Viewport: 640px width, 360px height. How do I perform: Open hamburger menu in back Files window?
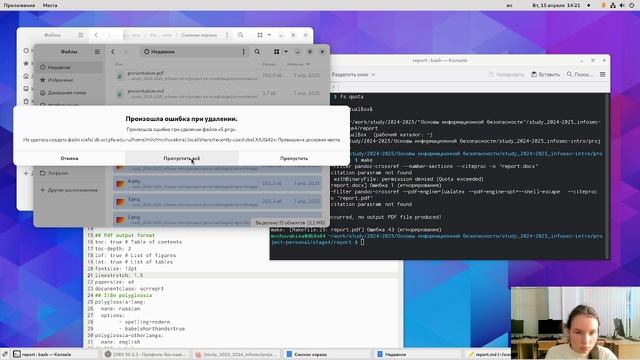(81, 35)
